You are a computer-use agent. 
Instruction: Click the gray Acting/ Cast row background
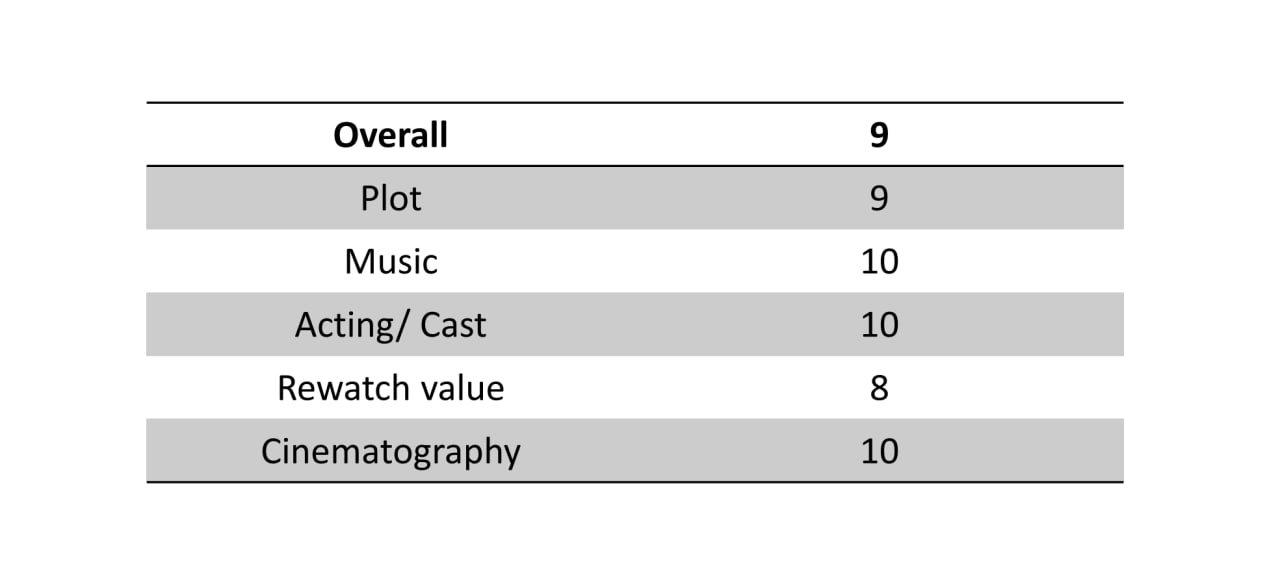(640, 325)
